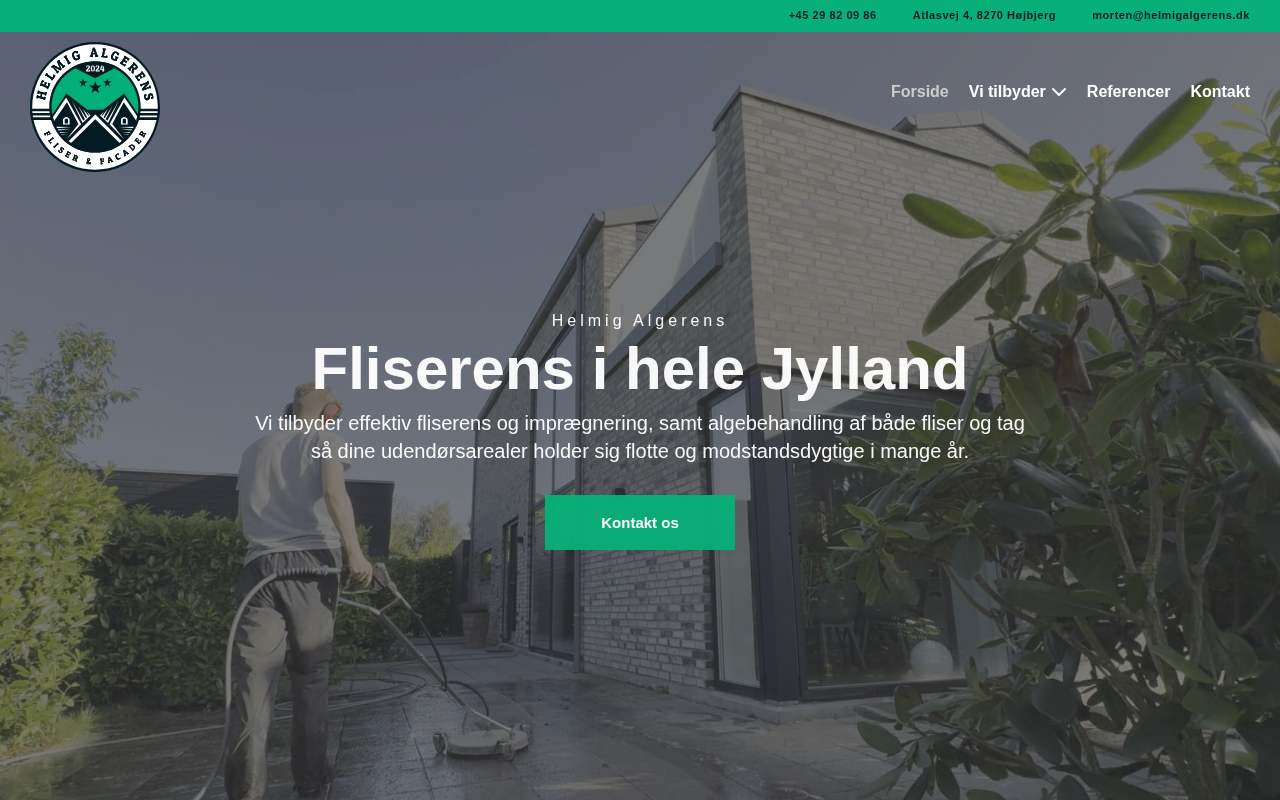Click the small Helmig Algerens tagline above the headline

pos(640,321)
